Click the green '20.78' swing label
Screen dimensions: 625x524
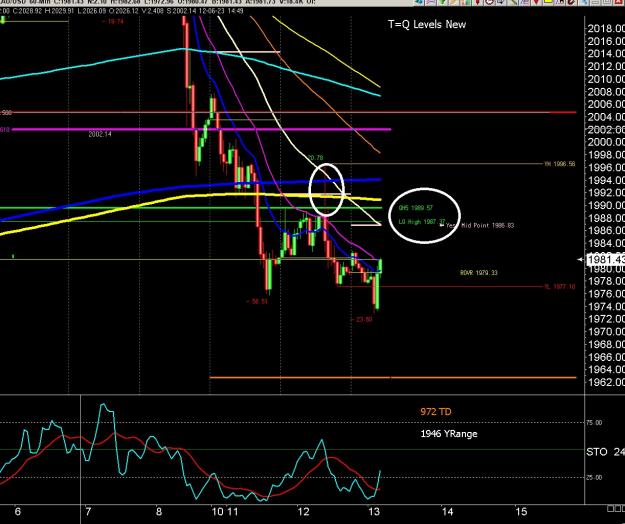(315, 158)
